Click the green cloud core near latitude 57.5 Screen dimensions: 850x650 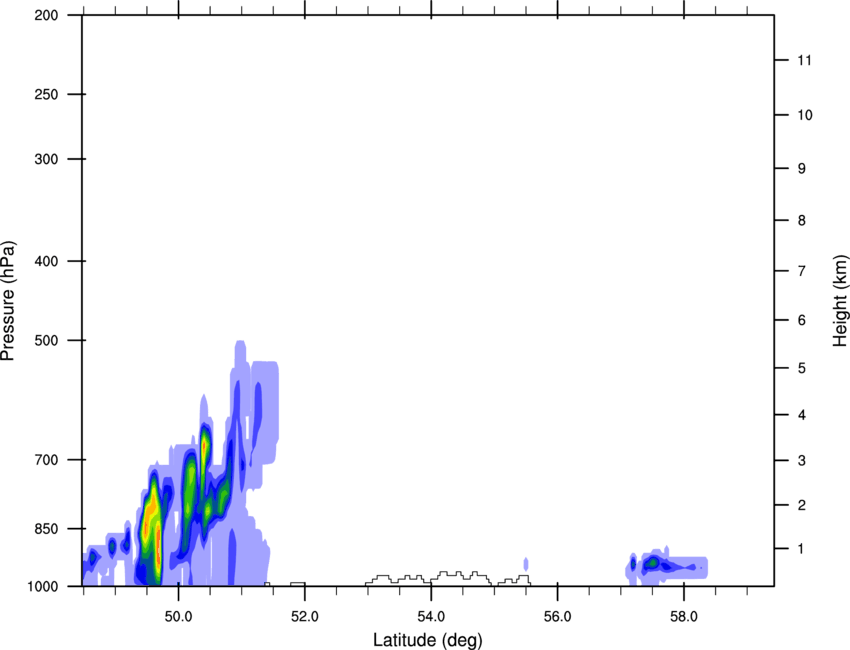[x=653, y=563]
